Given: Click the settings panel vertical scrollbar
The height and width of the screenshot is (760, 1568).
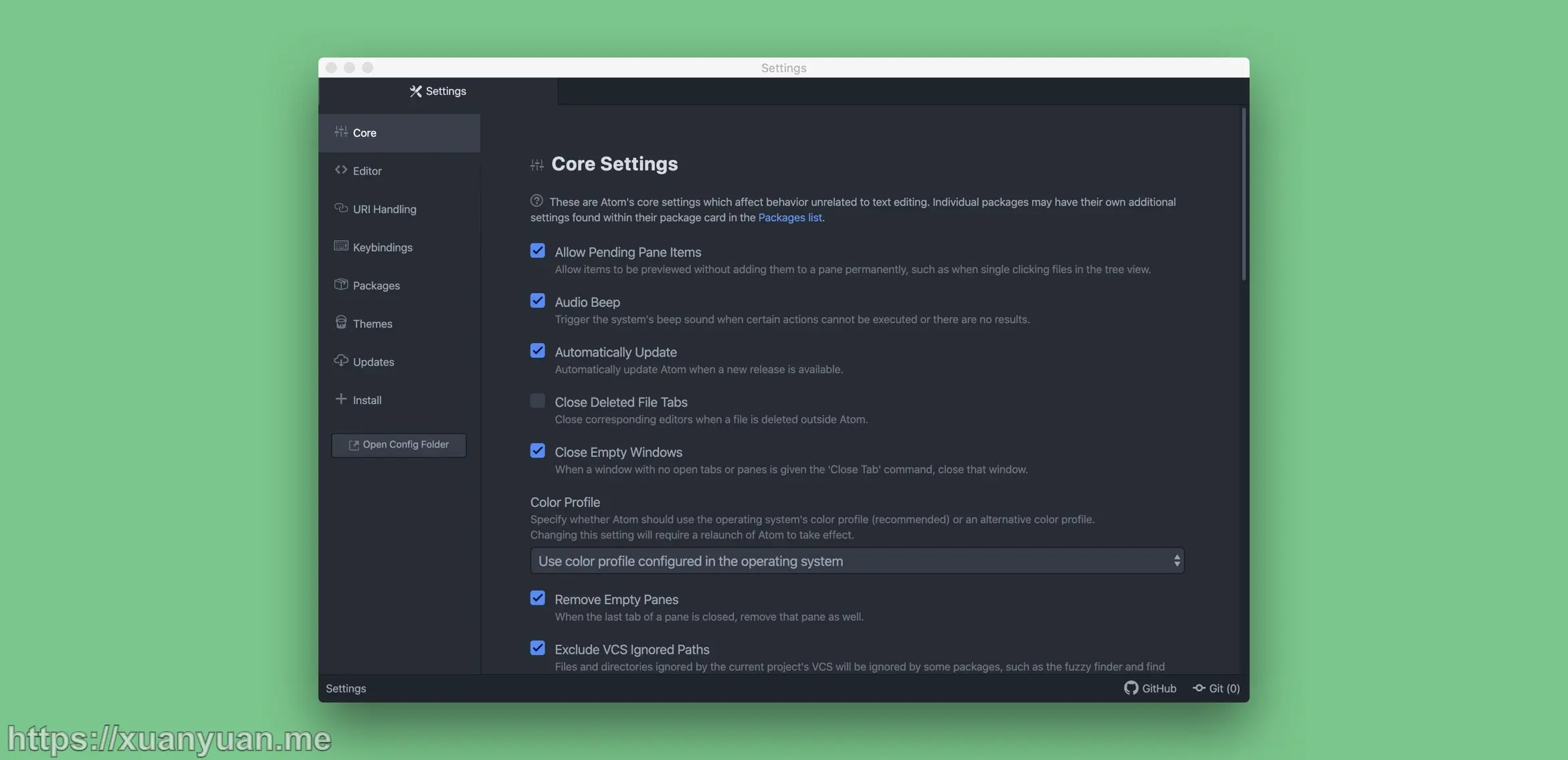Looking at the screenshot, I should pyautogui.click(x=1244, y=194).
